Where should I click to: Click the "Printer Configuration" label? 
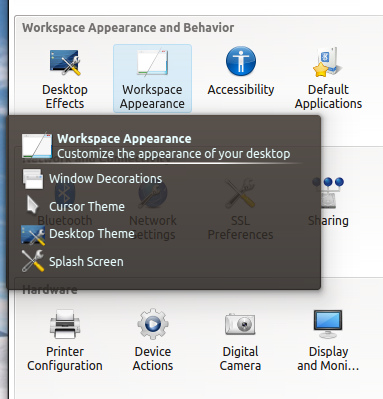click(x=65, y=359)
